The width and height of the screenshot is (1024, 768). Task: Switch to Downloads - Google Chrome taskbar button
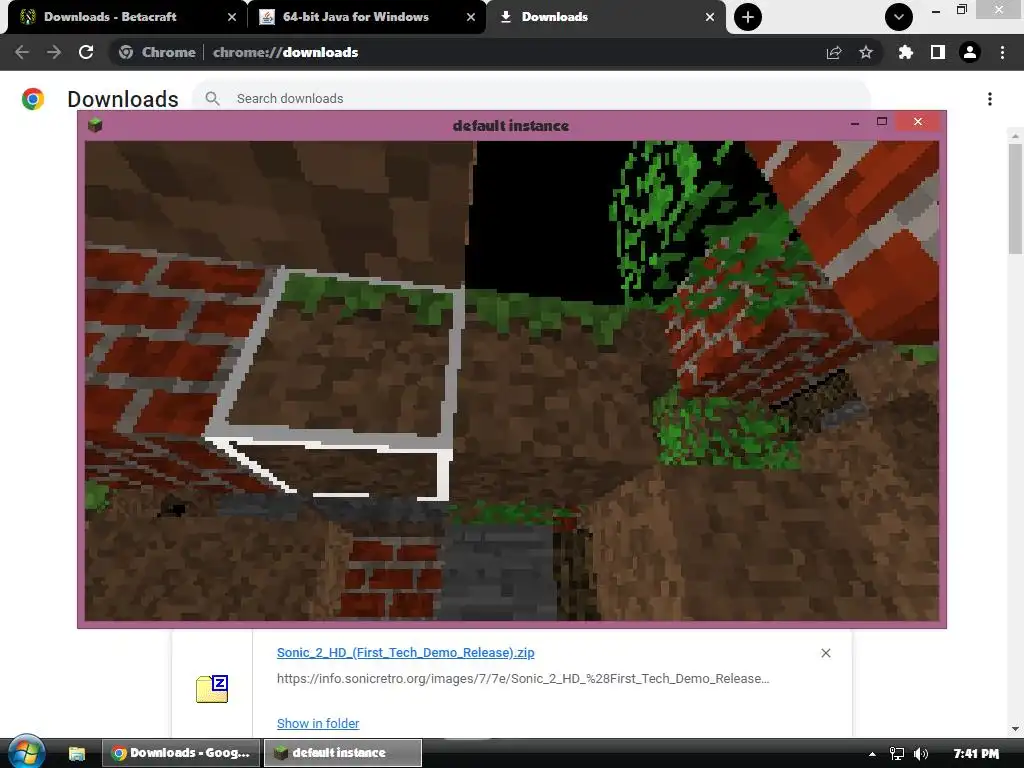point(181,753)
